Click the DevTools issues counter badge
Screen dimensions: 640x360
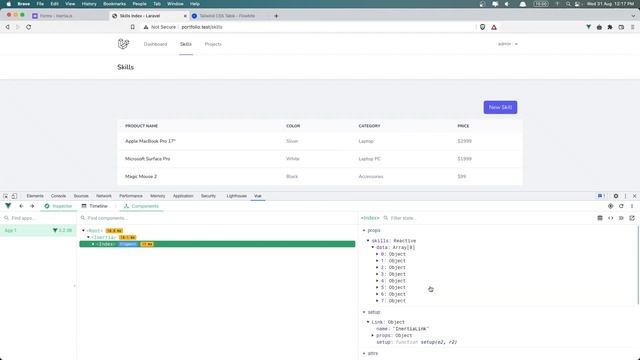[x=602, y=196]
